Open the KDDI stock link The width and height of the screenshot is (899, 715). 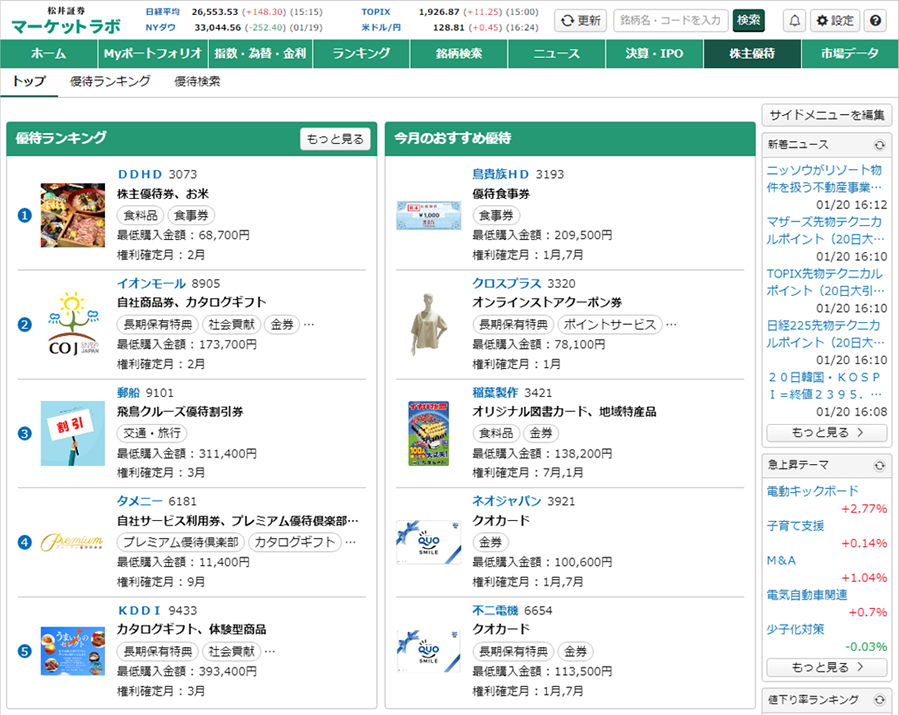click(x=139, y=611)
